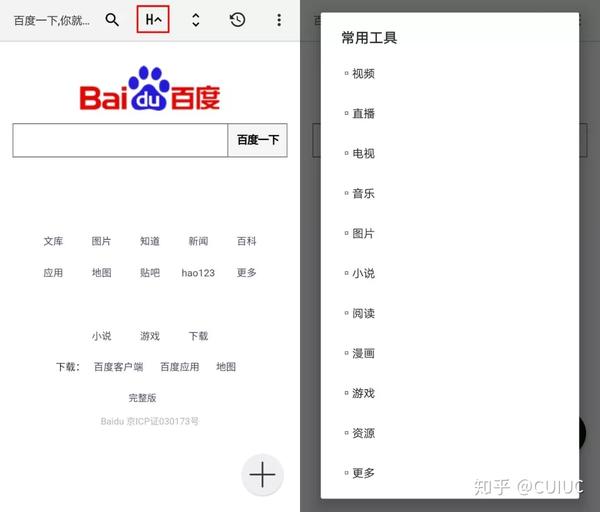Open the 游戏 link on Baidu homepage
Image resolution: width=600 pixels, height=512 pixels.
pos(150,336)
